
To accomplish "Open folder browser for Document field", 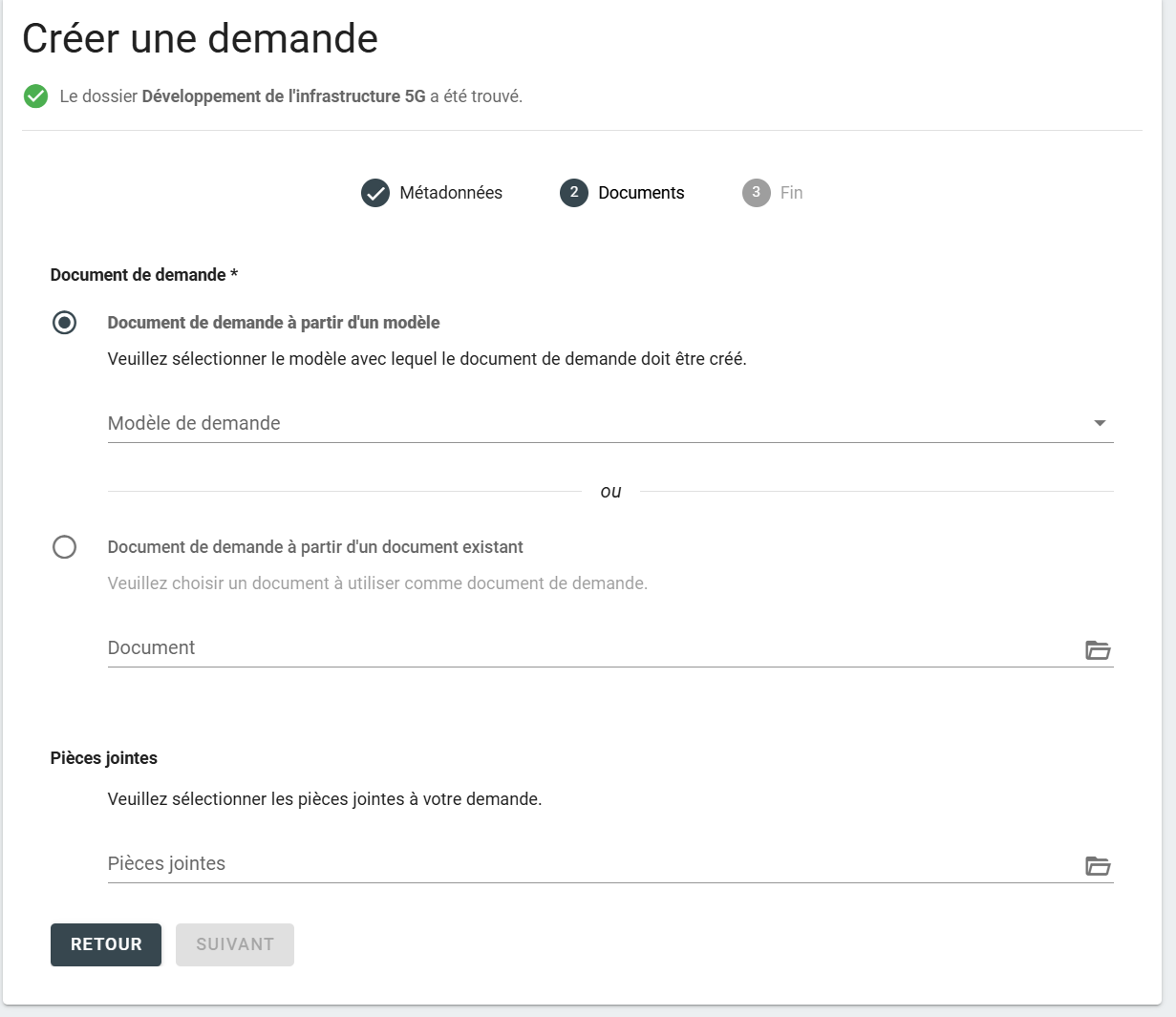I will (1098, 650).
